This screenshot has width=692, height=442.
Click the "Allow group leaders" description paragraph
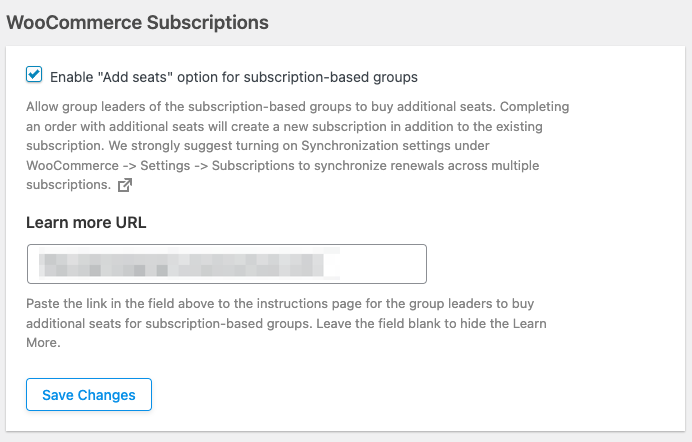click(x=300, y=104)
